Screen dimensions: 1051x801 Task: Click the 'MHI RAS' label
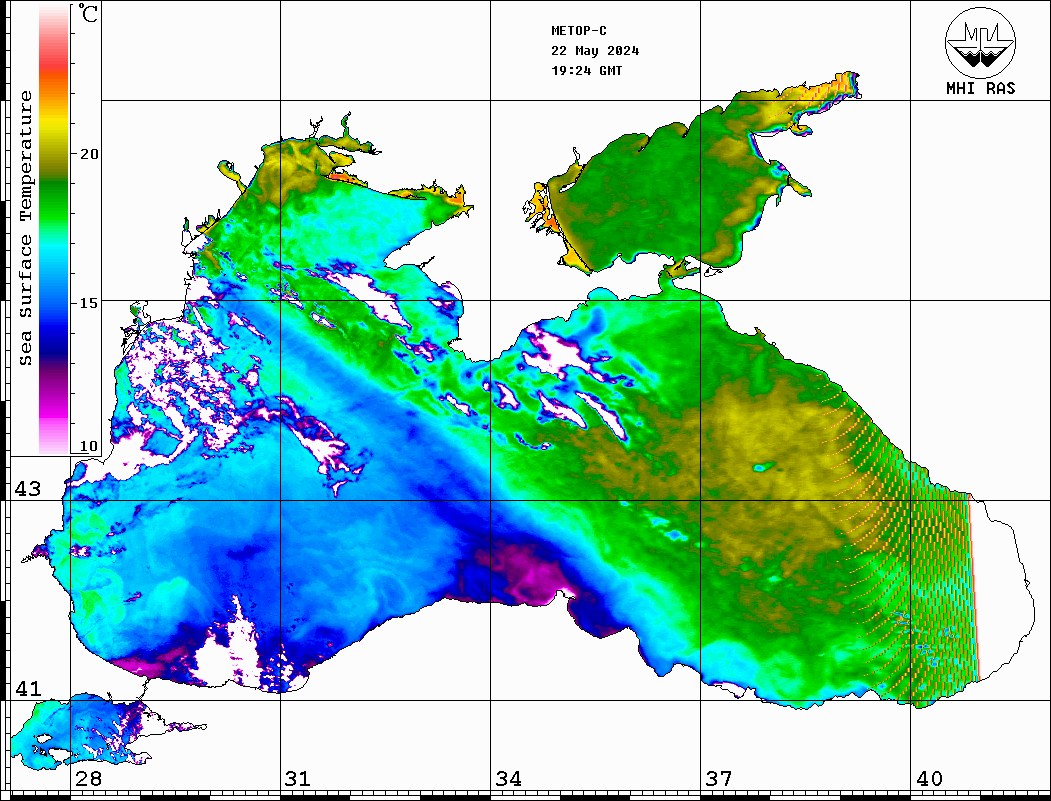click(981, 88)
